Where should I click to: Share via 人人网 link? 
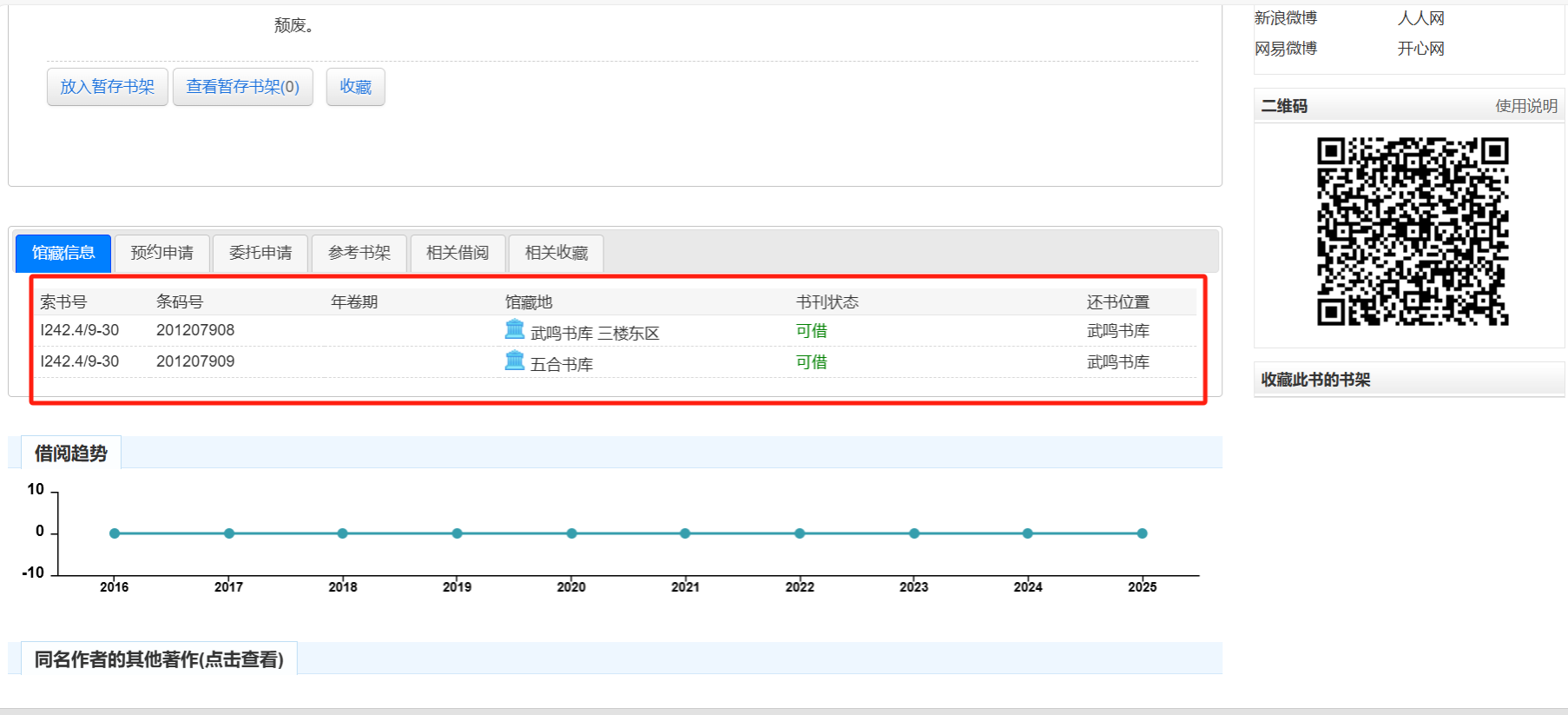1420,18
